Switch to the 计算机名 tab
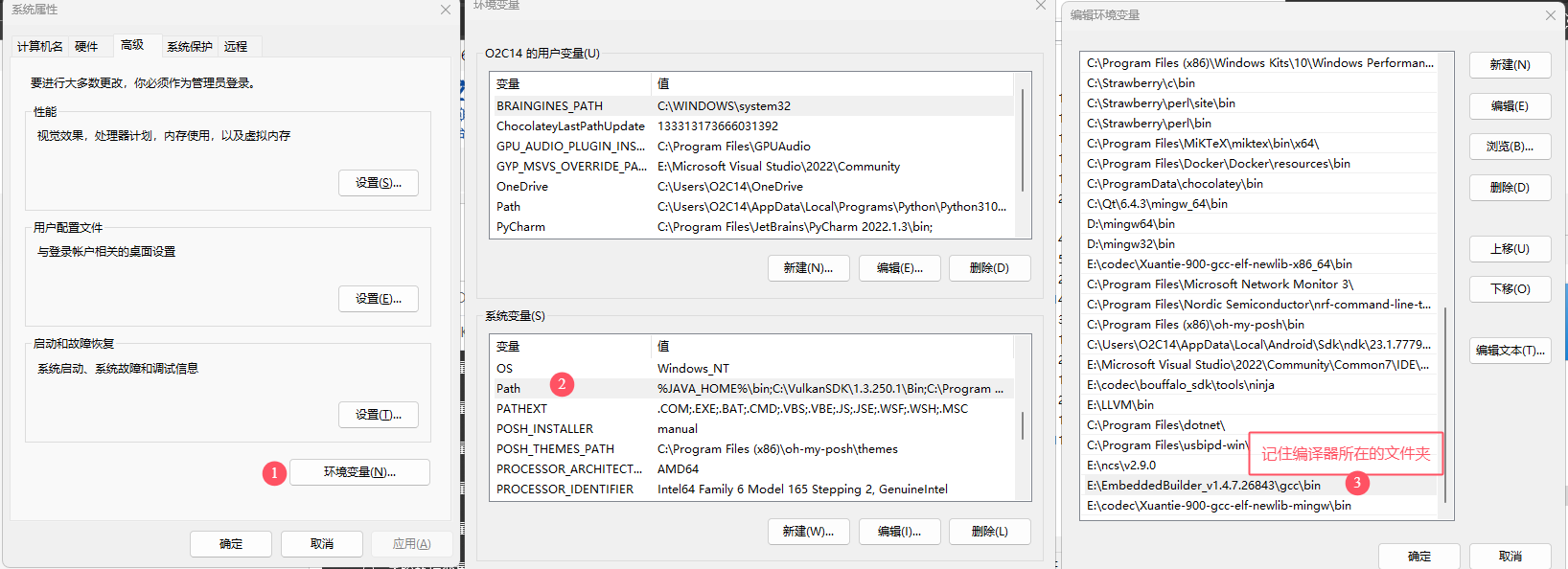This screenshot has height=569, width=1568. [x=40, y=46]
